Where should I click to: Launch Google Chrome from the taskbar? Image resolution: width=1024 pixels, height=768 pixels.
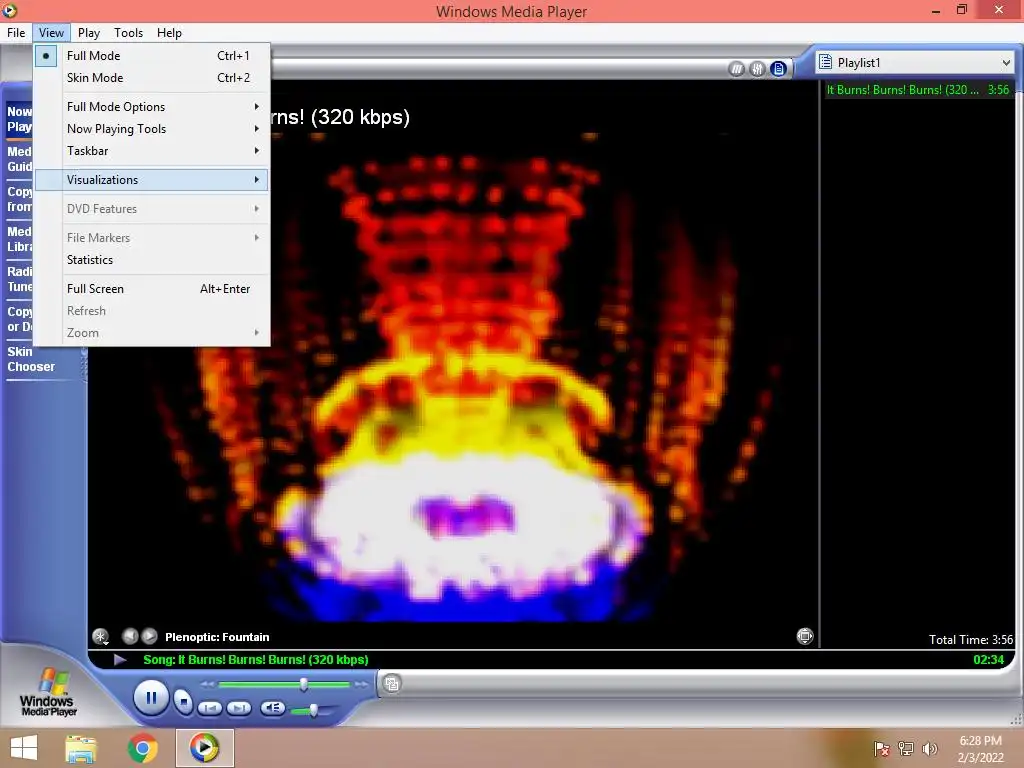(x=142, y=748)
